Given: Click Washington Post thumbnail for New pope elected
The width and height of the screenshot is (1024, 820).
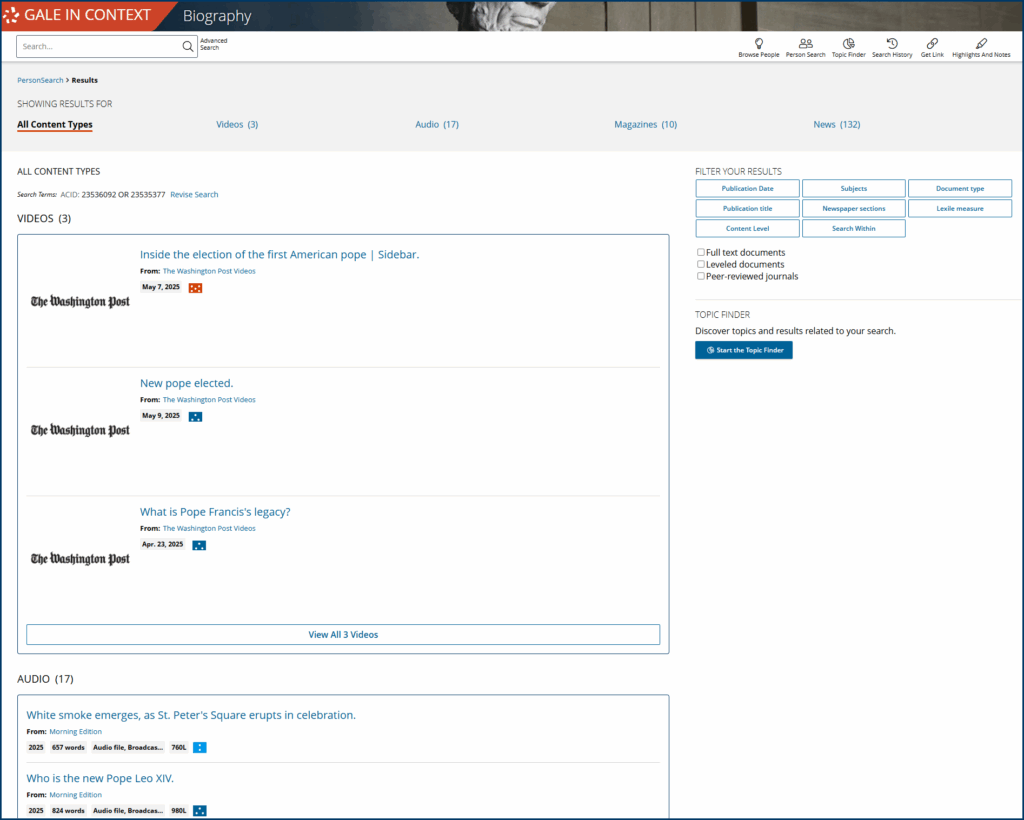Looking at the screenshot, I should (x=80, y=430).
